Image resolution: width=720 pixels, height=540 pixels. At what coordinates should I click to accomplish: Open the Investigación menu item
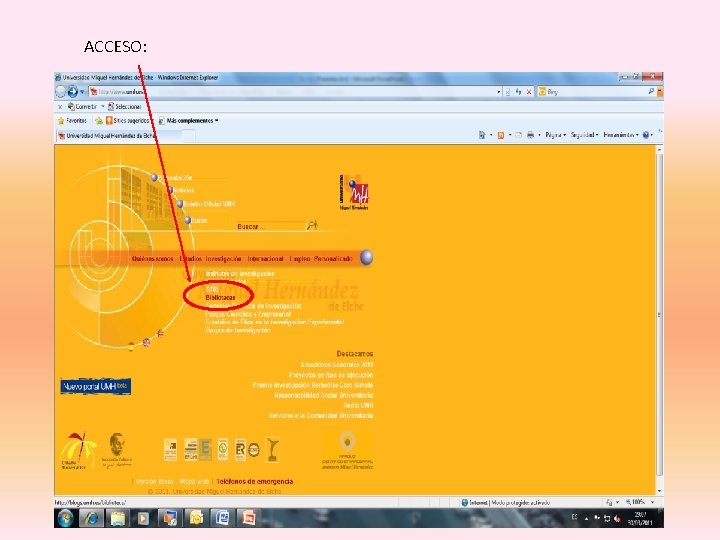223,259
